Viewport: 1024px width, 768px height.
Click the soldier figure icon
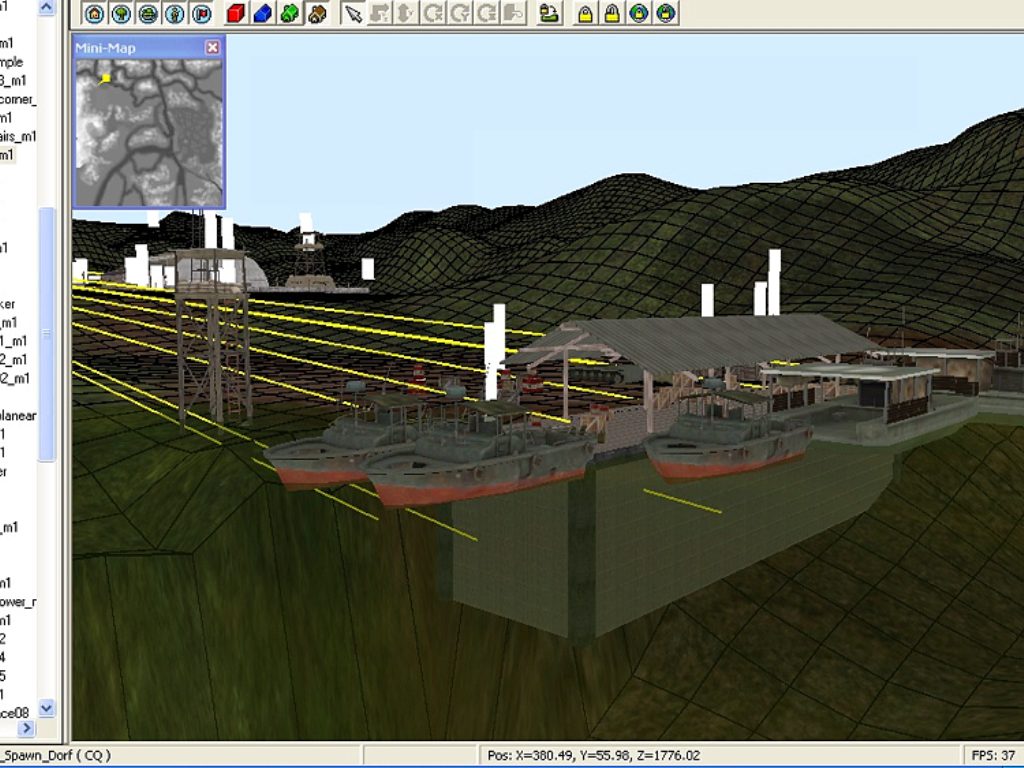point(175,13)
